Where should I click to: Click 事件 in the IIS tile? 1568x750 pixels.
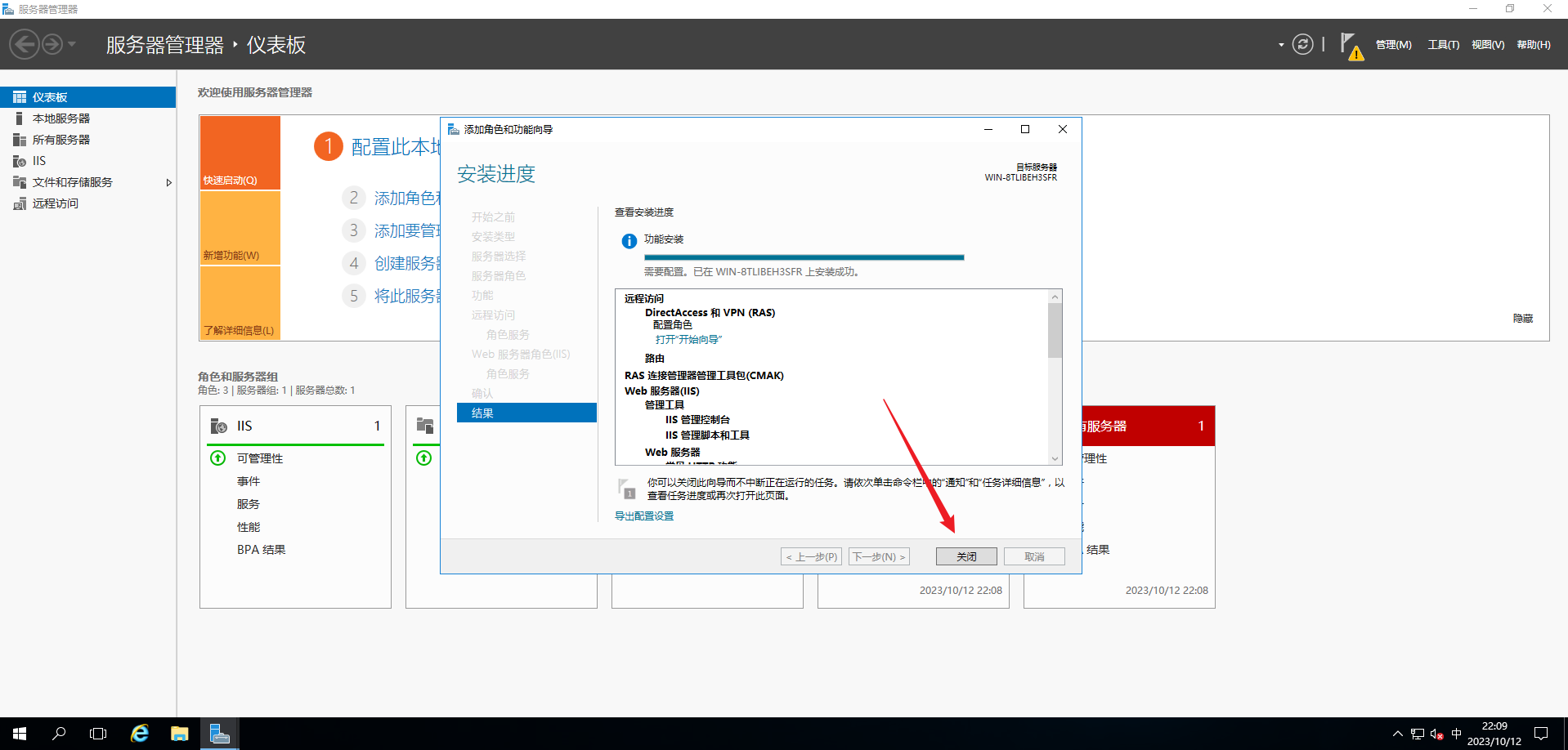coord(249,481)
